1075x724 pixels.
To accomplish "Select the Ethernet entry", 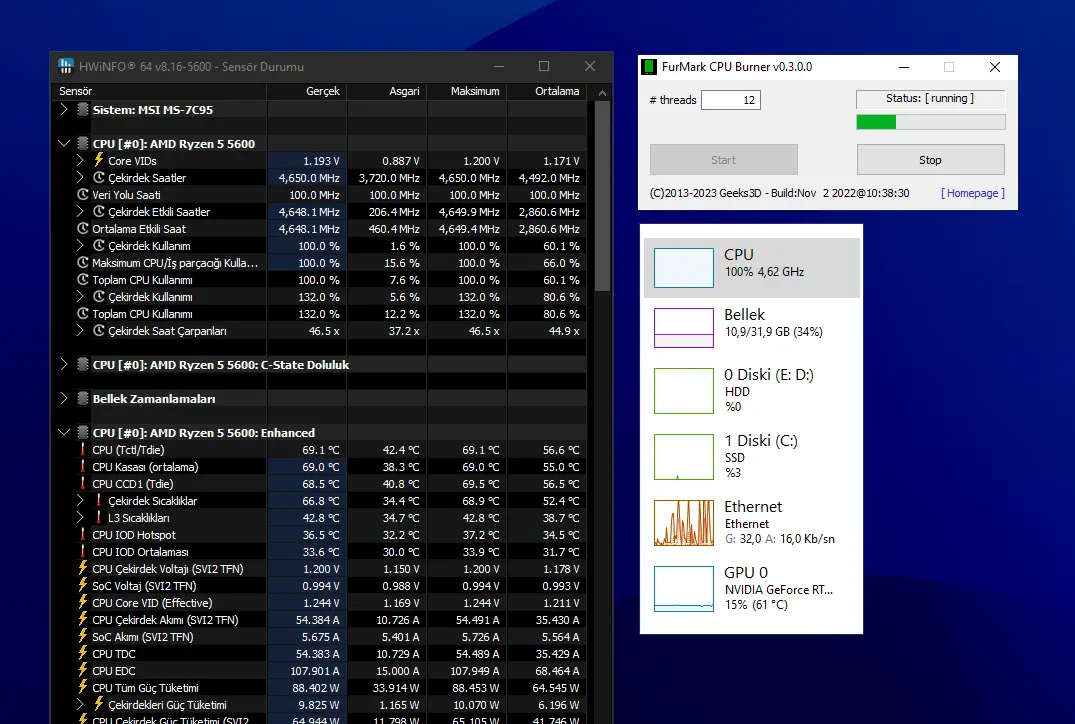I will pyautogui.click(x=751, y=522).
